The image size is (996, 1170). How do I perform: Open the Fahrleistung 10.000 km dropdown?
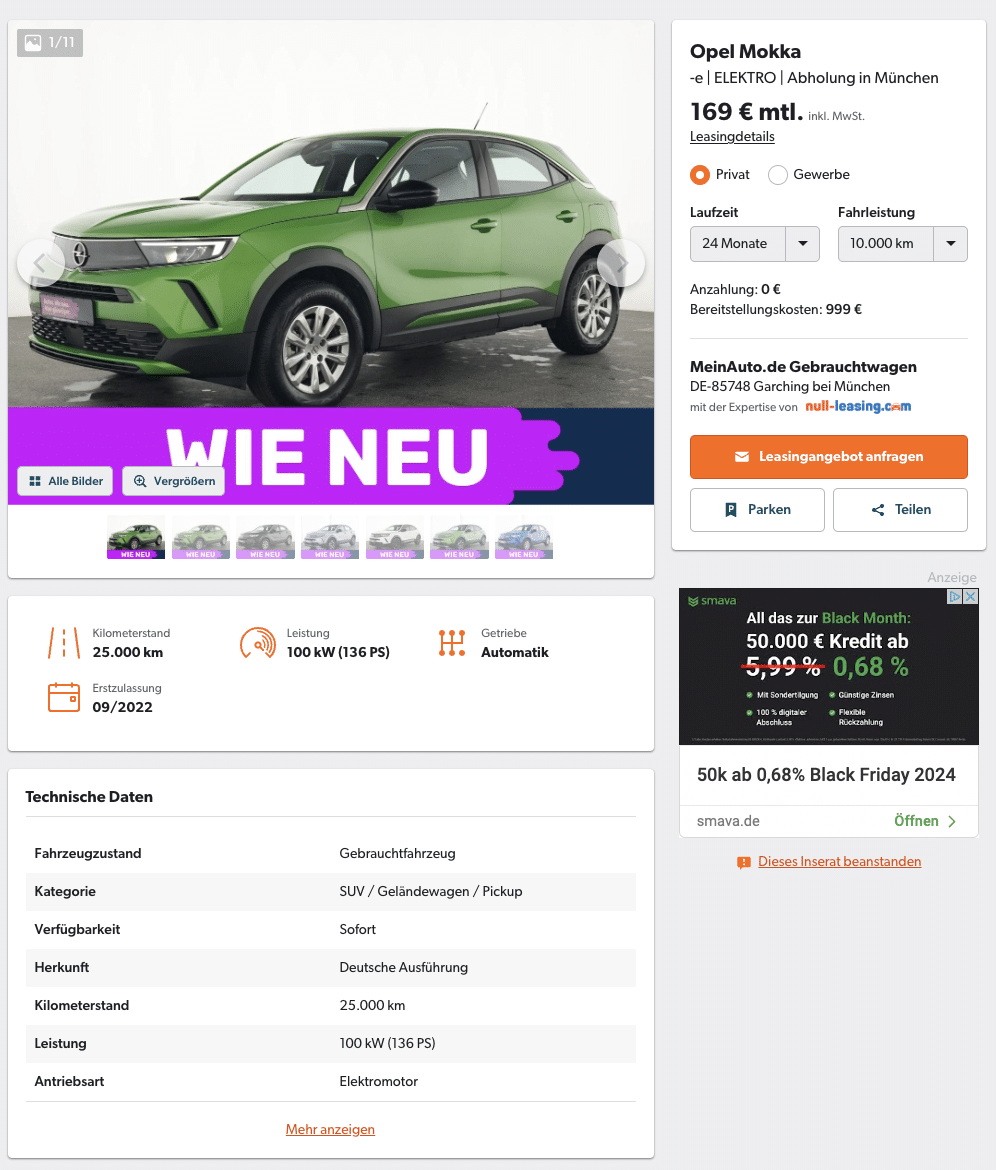point(903,244)
